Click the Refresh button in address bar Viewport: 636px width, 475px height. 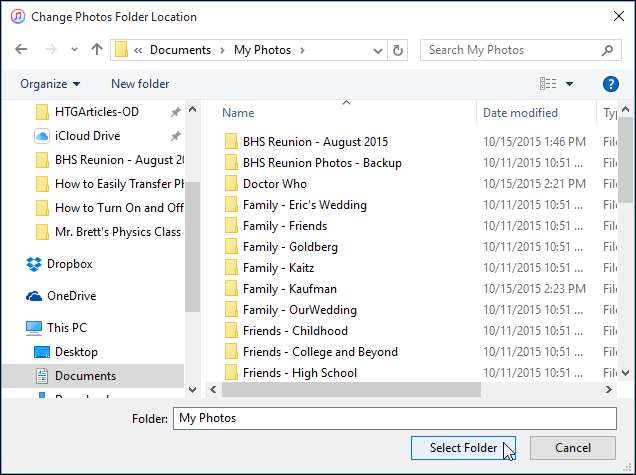click(398, 49)
